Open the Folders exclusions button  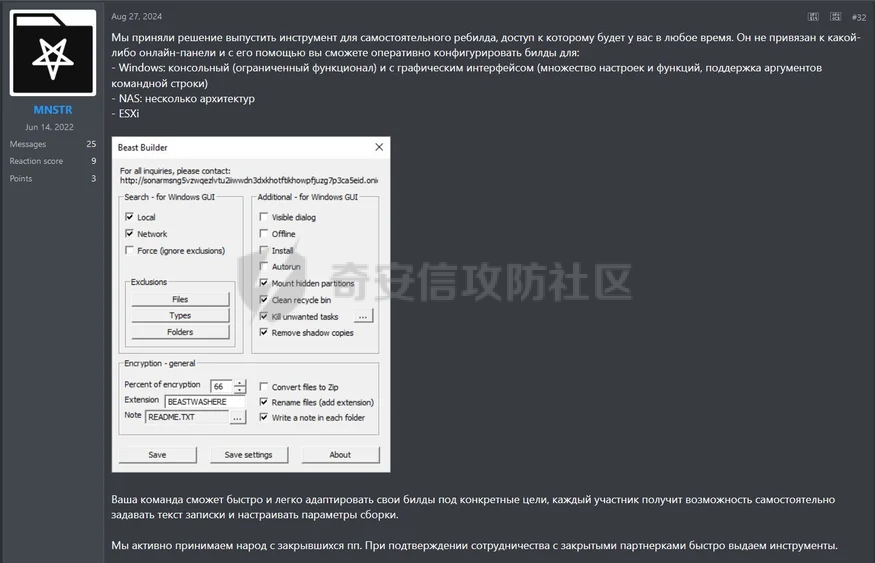coord(180,332)
